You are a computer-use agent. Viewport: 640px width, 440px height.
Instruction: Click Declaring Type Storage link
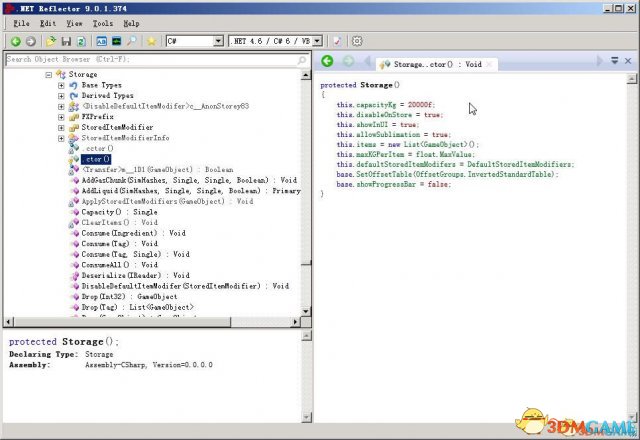(x=99, y=354)
